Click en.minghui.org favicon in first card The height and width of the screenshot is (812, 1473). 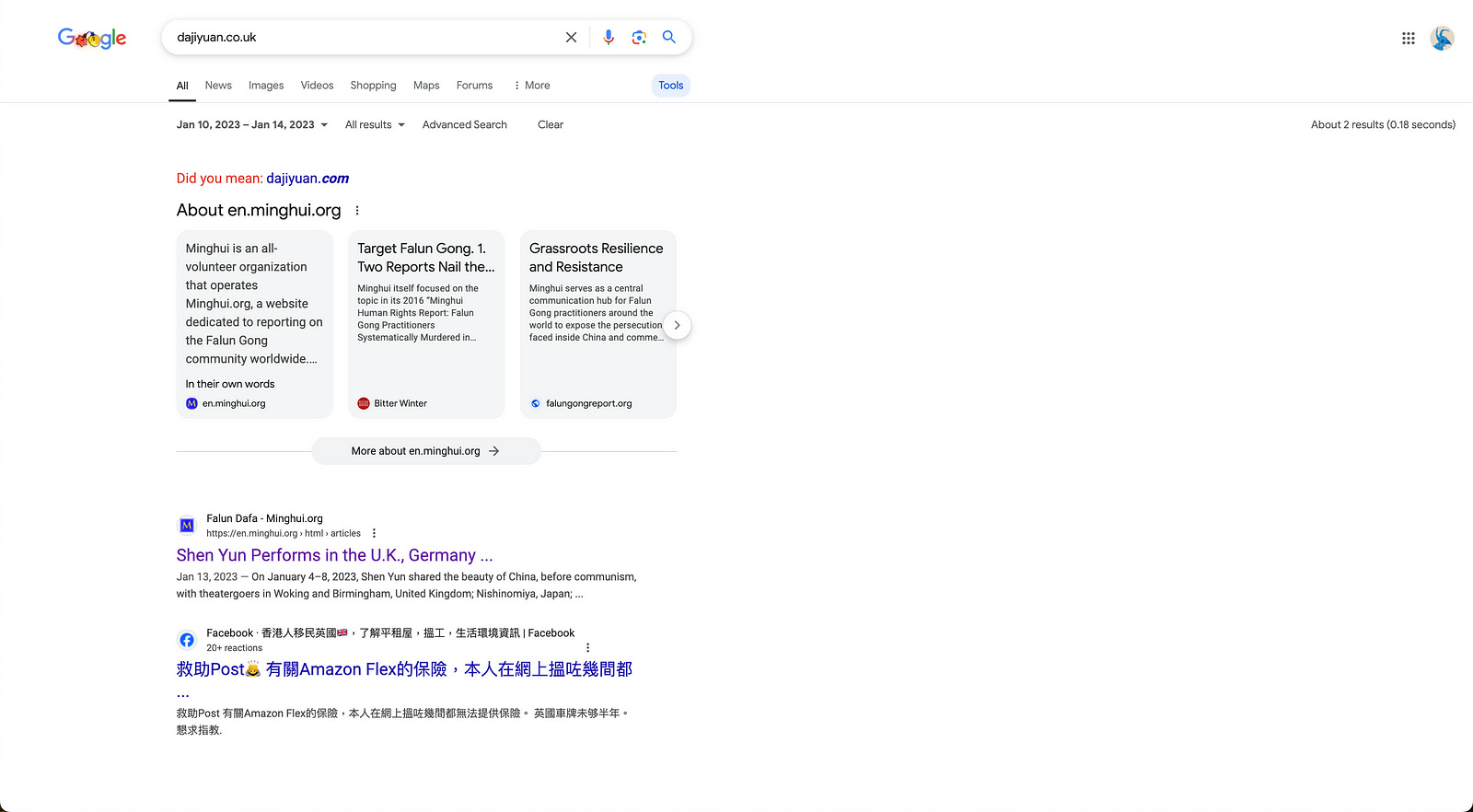point(191,403)
